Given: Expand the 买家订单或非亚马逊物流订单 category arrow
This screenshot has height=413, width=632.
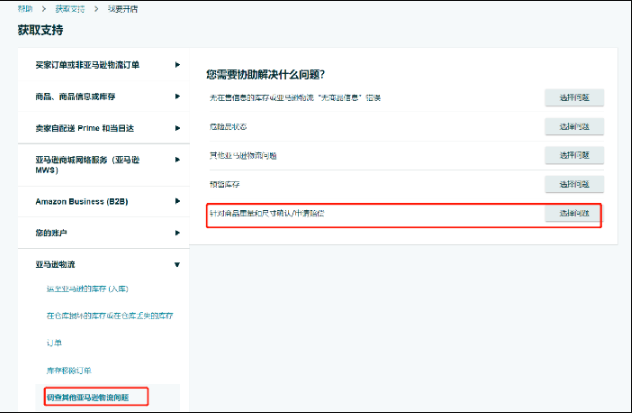Looking at the screenshot, I should click(177, 64).
